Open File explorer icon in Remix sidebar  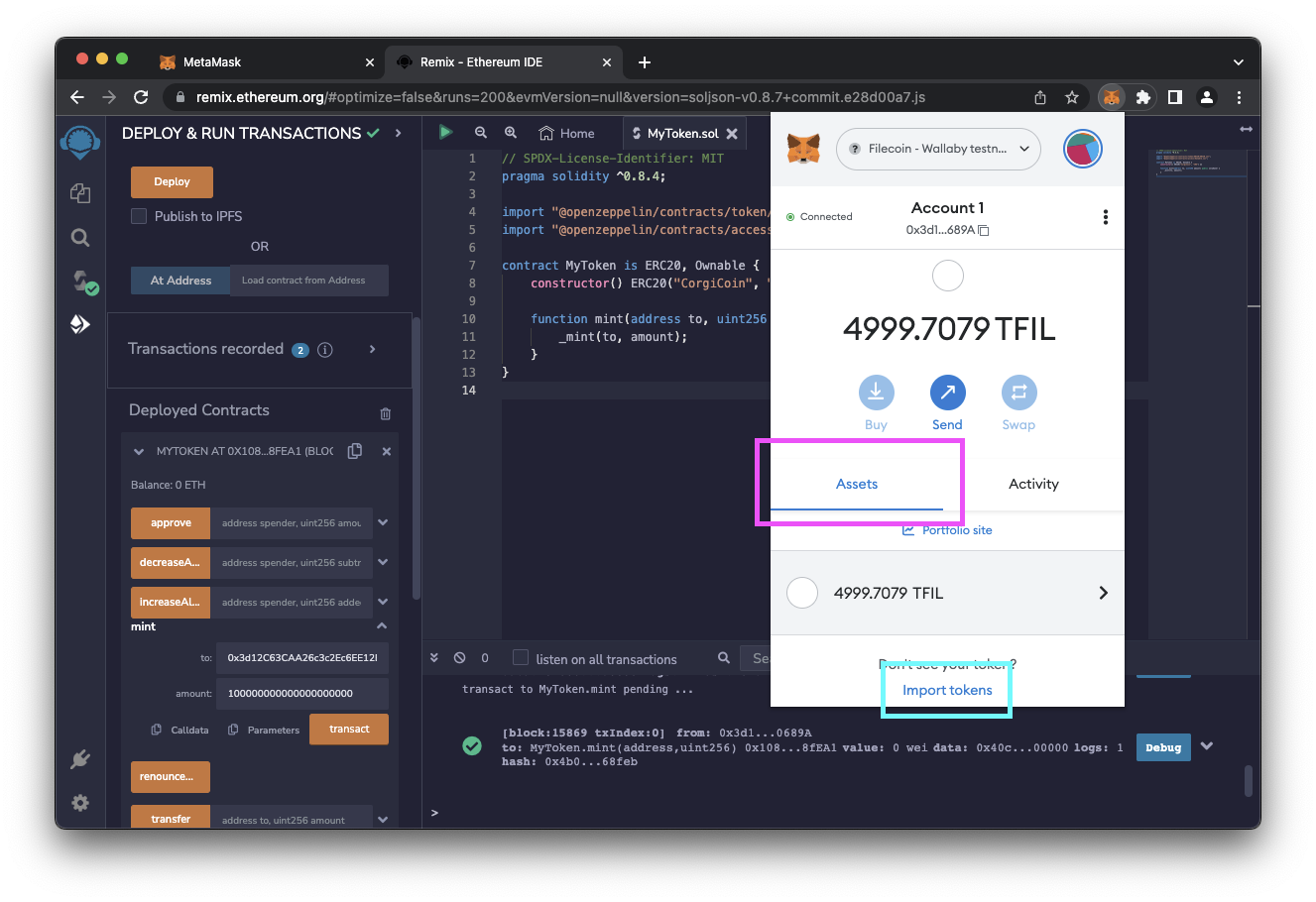pyautogui.click(x=80, y=193)
